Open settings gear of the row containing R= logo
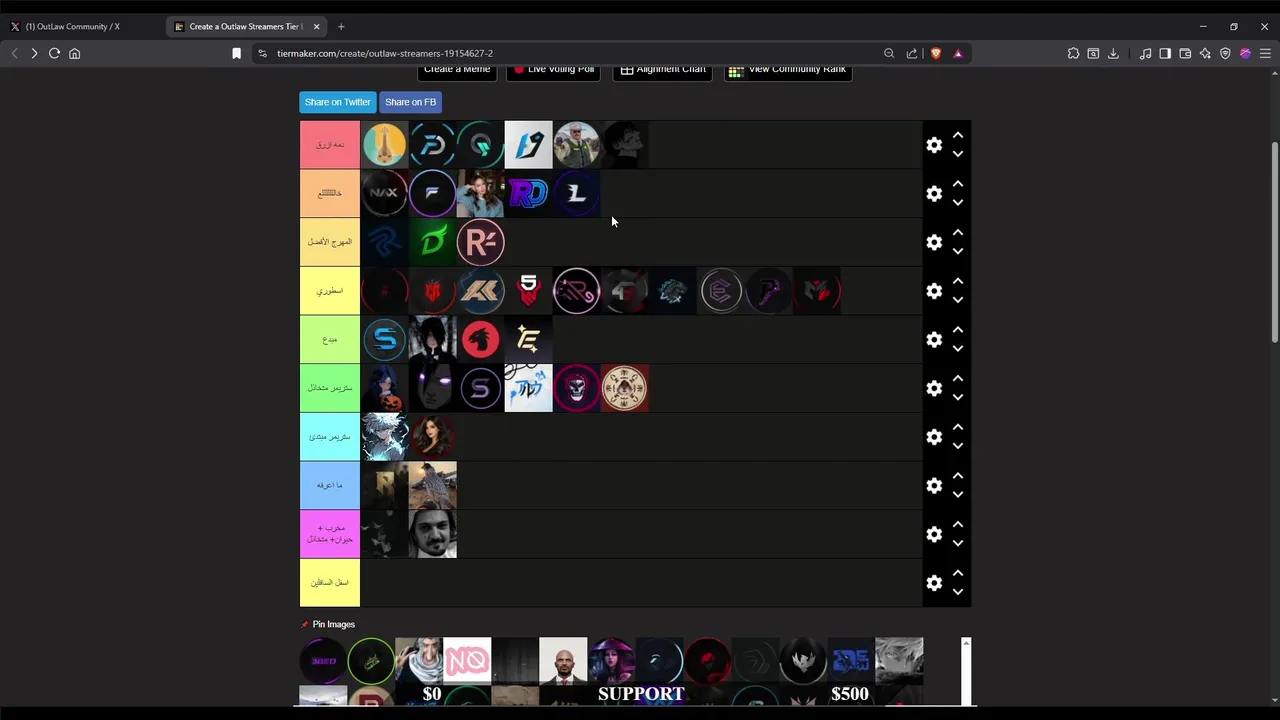This screenshot has width=1280, height=720. [x=934, y=242]
